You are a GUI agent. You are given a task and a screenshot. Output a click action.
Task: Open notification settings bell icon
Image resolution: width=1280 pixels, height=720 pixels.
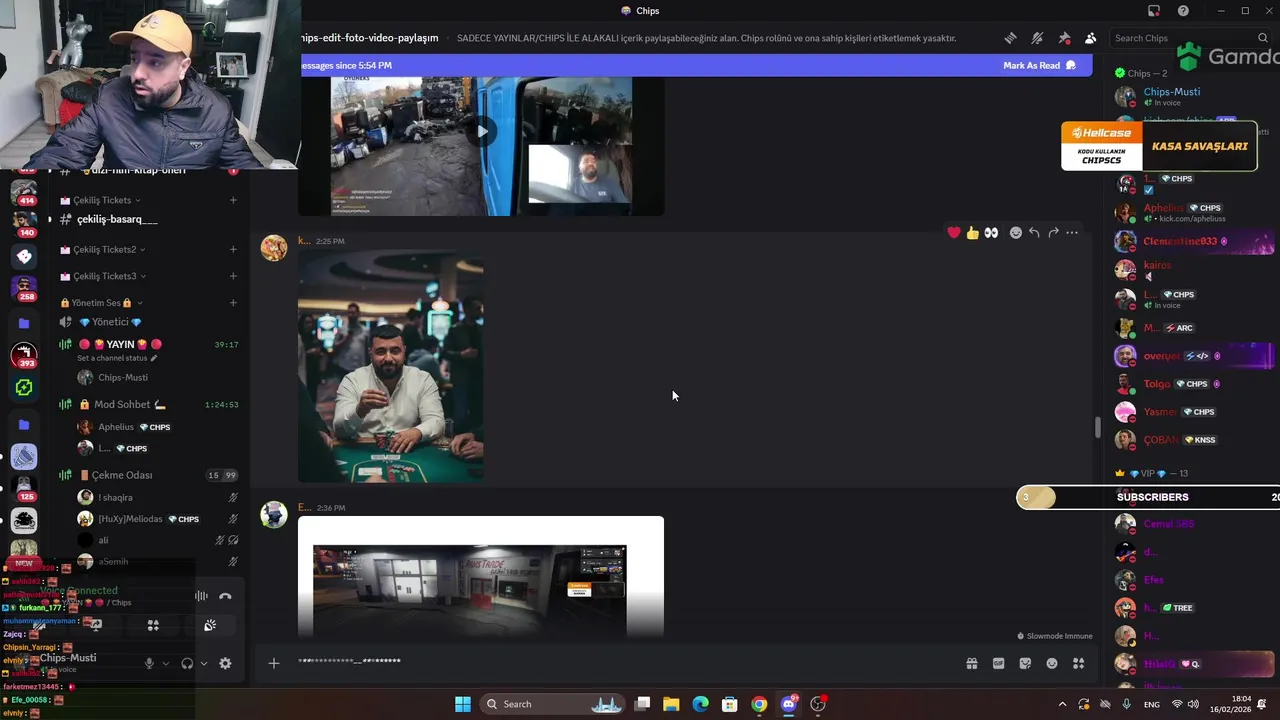(x=1037, y=38)
